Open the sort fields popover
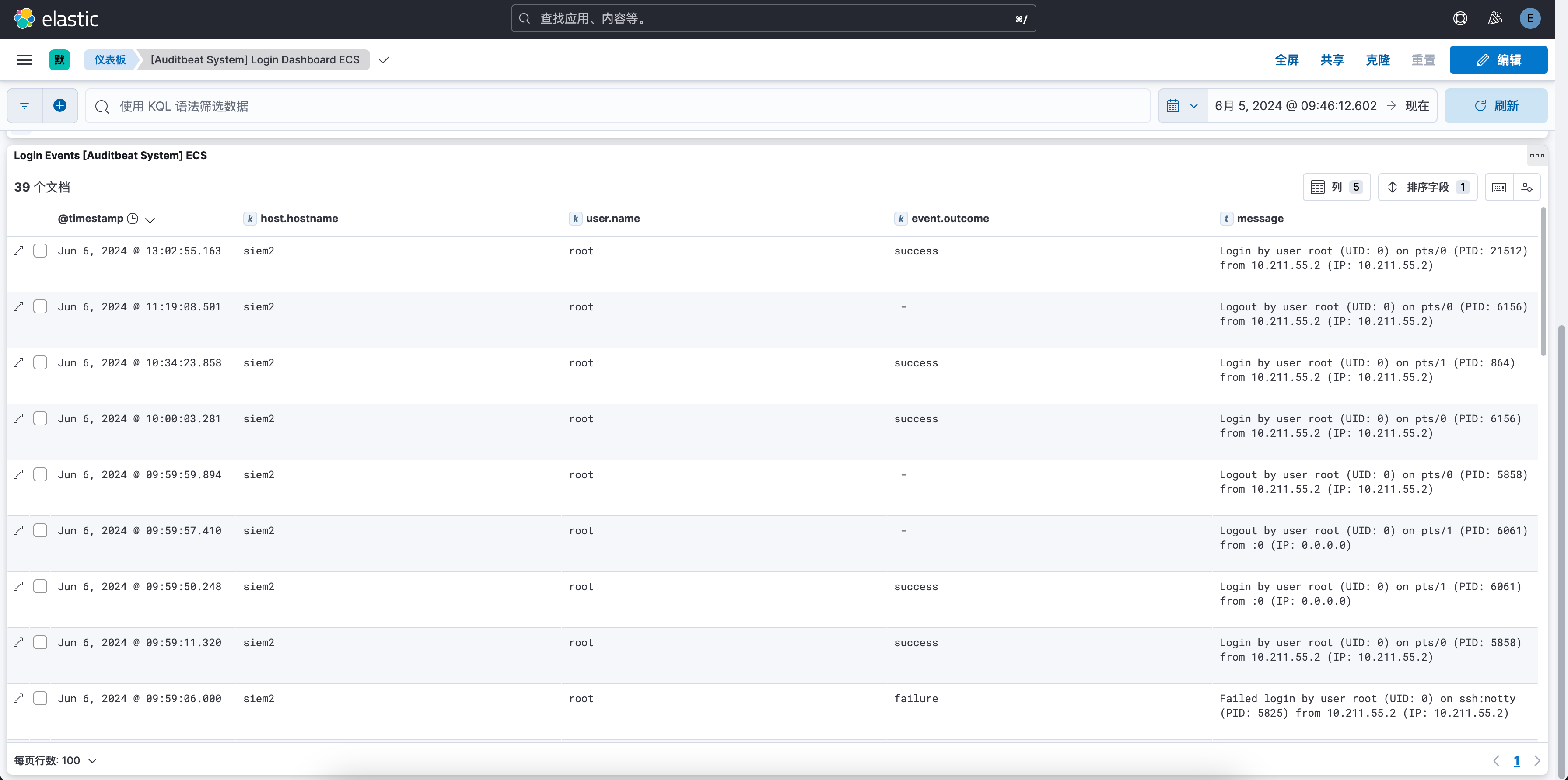The width and height of the screenshot is (1568, 780). click(1428, 188)
